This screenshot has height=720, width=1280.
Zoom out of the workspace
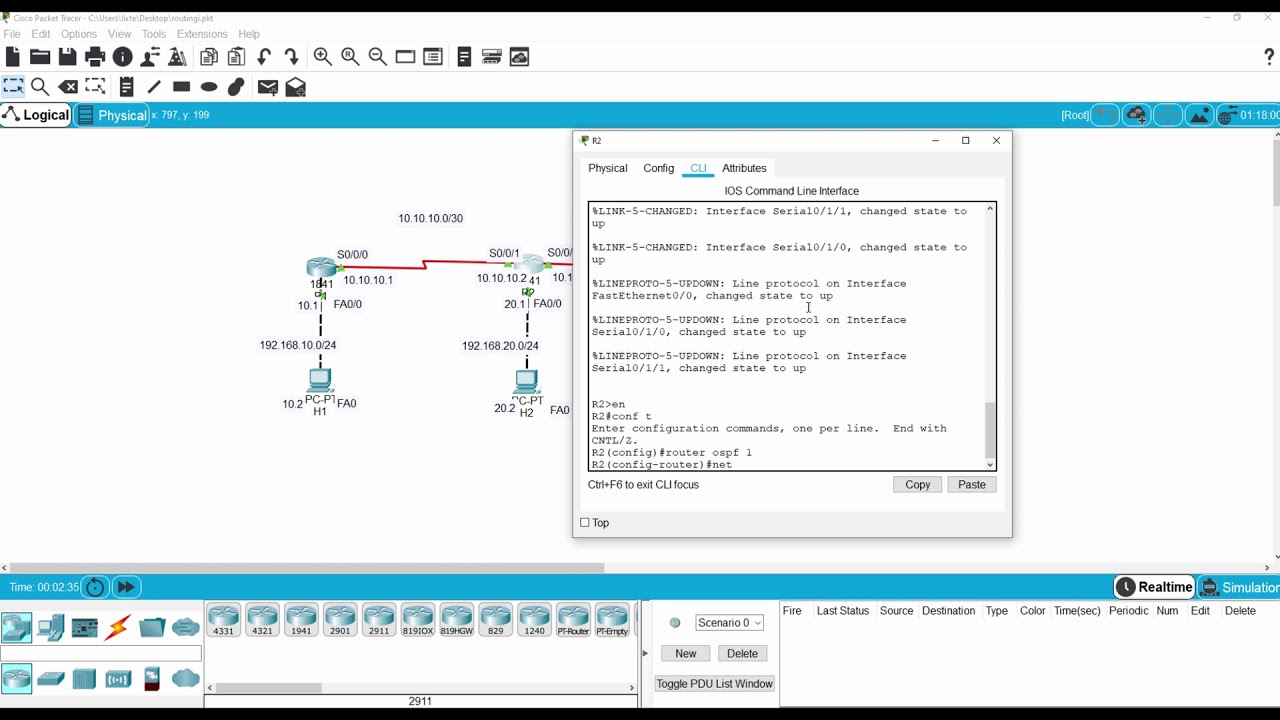(x=377, y=57)
